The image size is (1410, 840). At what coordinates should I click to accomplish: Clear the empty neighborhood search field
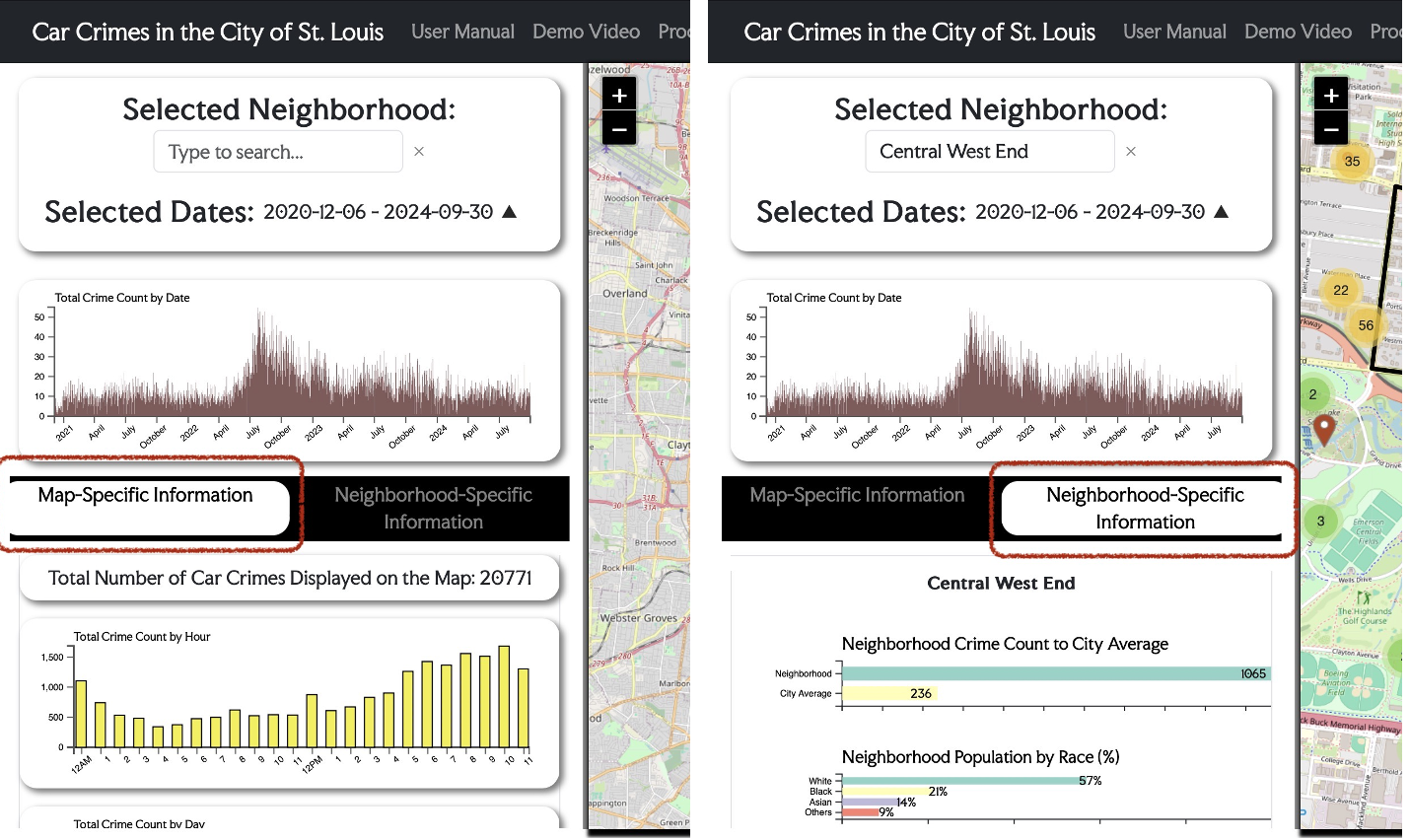click(419, 152)
